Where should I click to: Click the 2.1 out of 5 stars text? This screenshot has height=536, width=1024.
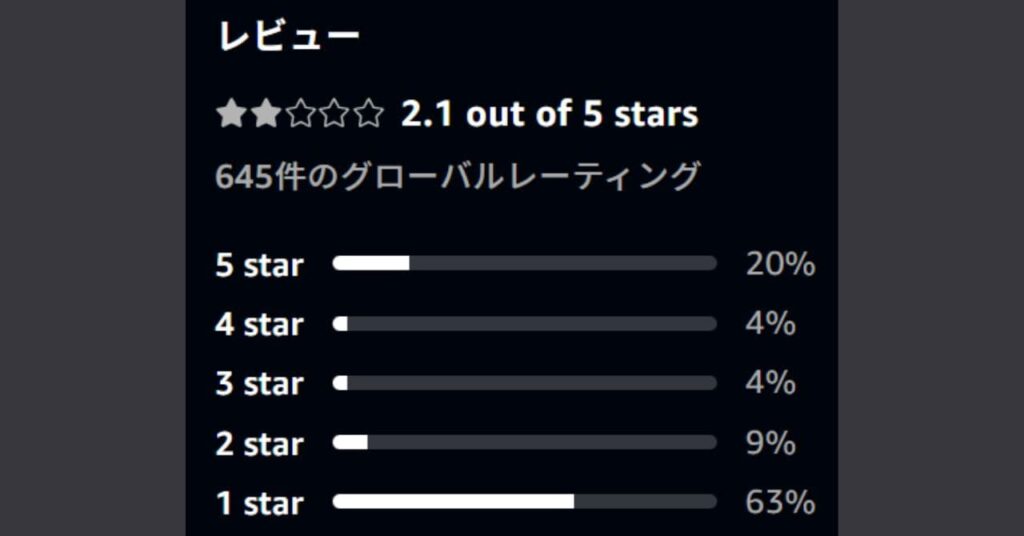point(549,114)
